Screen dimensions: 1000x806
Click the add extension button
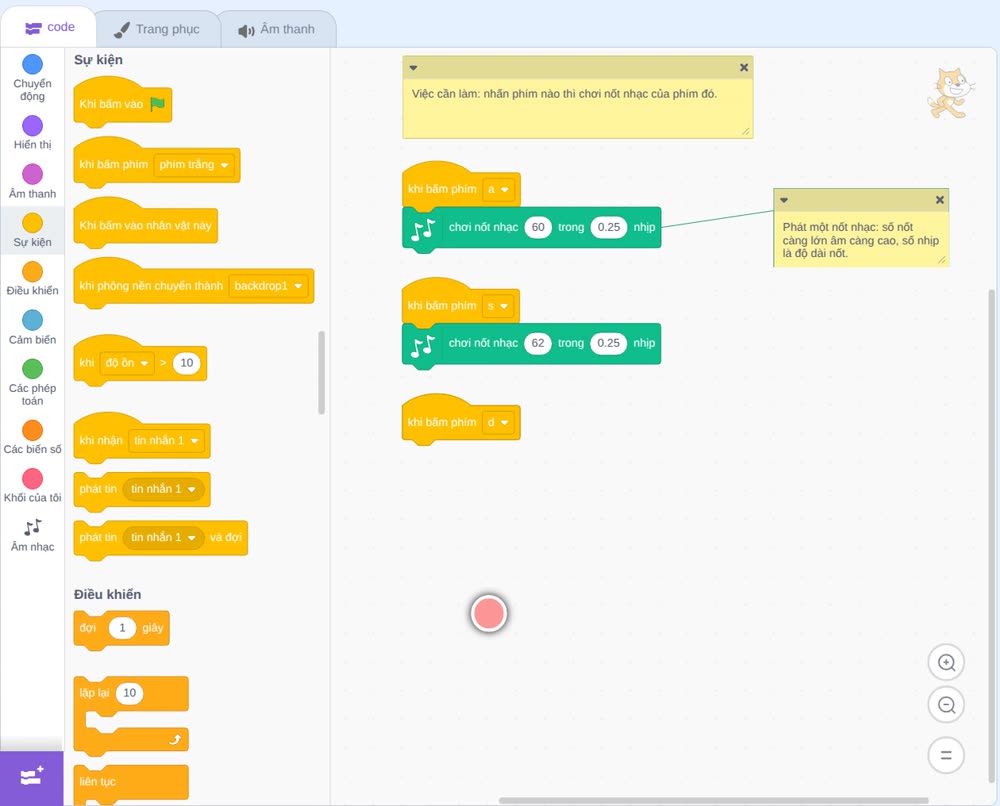pyautogui.click(x=32, y=778)
